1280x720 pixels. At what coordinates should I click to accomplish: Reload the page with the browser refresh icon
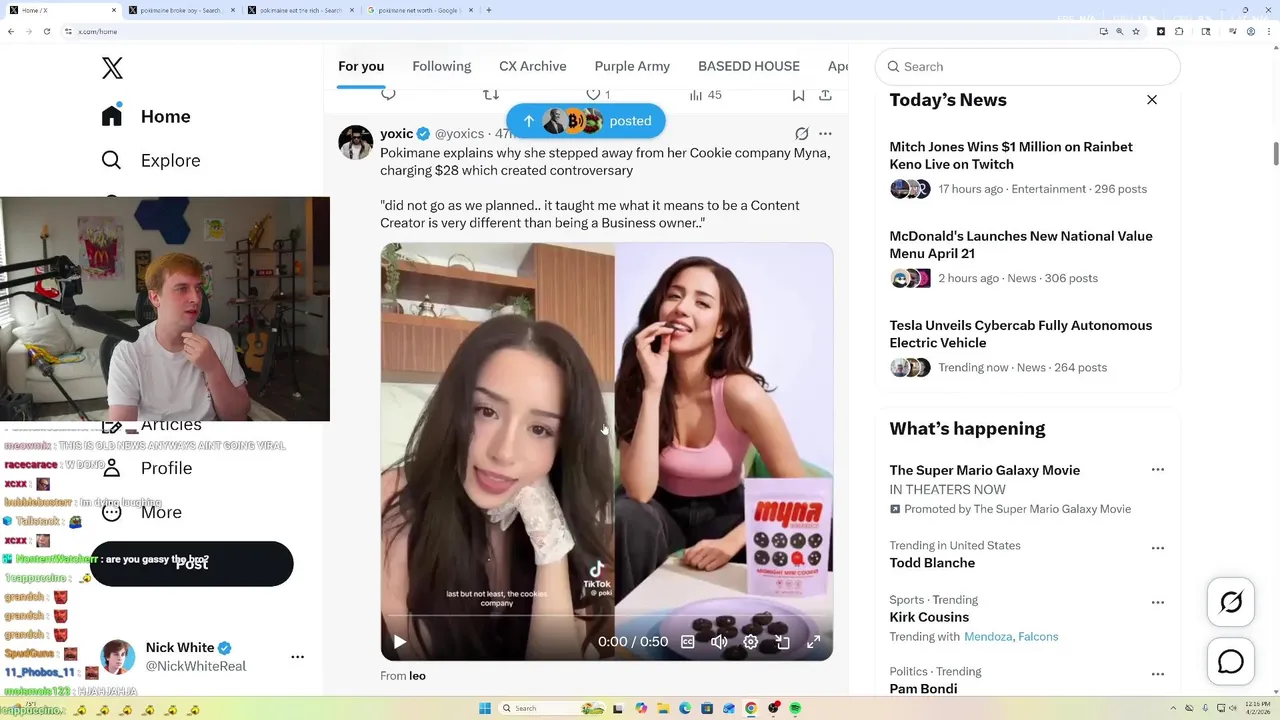coord(46,31)
